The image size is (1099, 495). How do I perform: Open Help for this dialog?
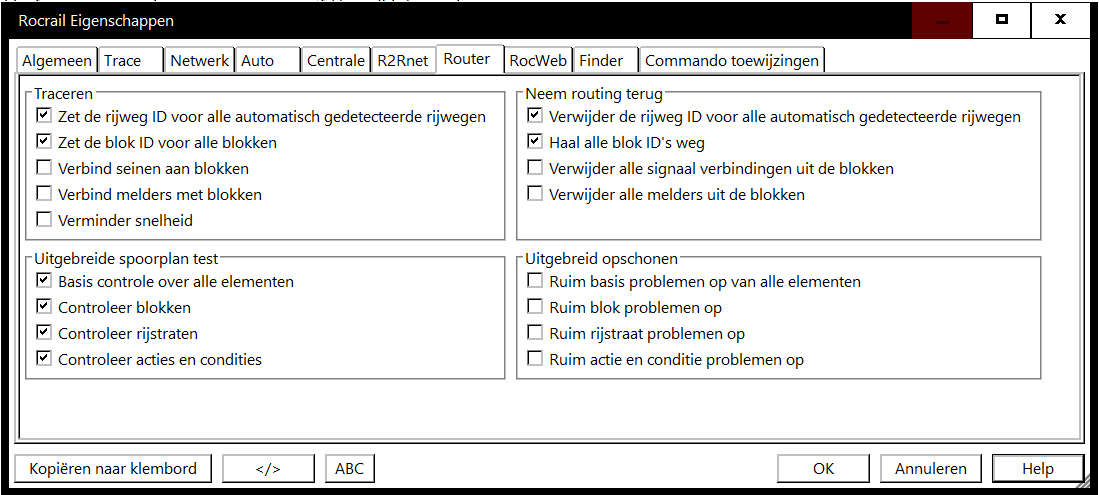click(x=1037, y=468)
